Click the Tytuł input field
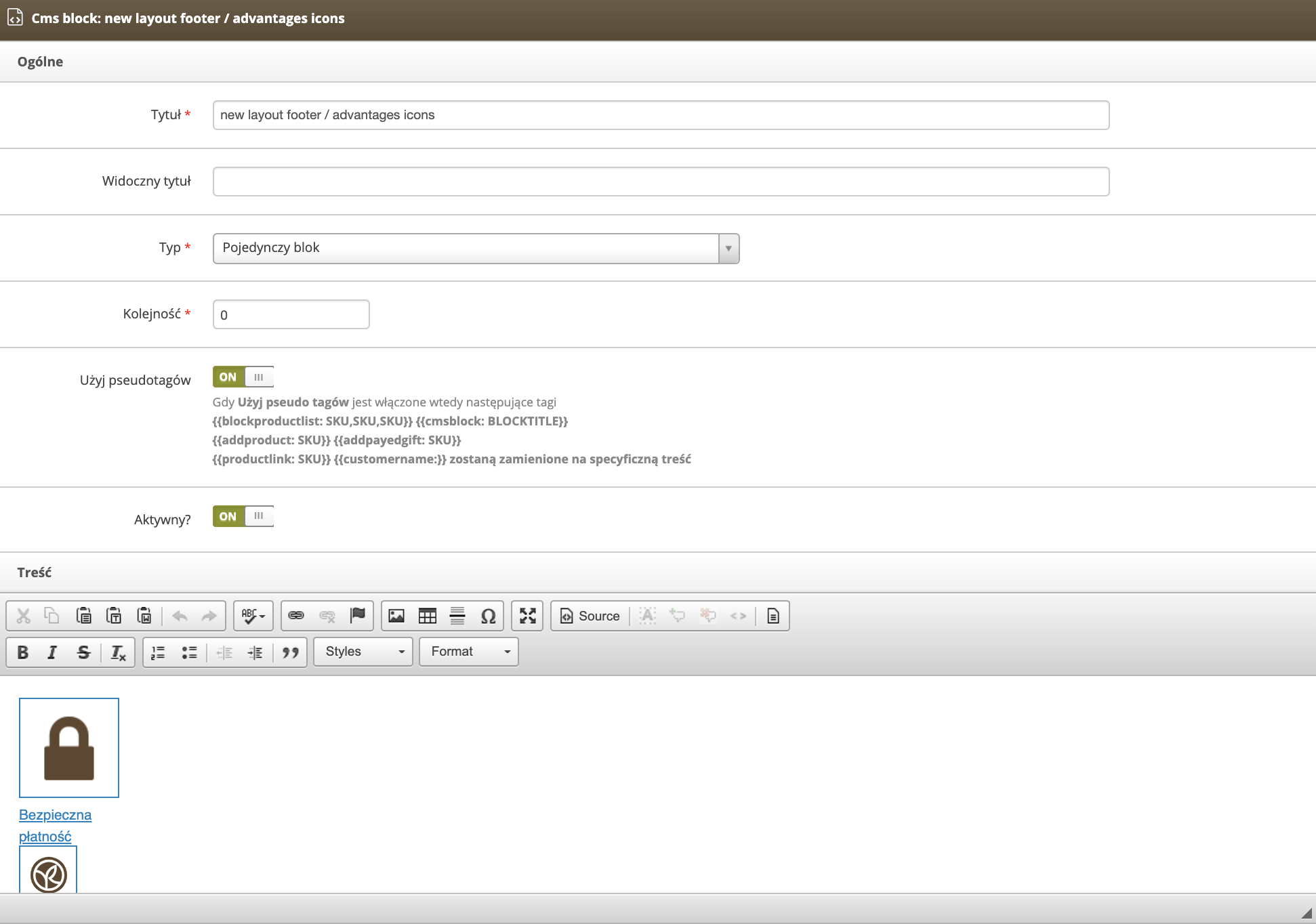The height and width of the screenshot is (924, 1316). [661, 115]
